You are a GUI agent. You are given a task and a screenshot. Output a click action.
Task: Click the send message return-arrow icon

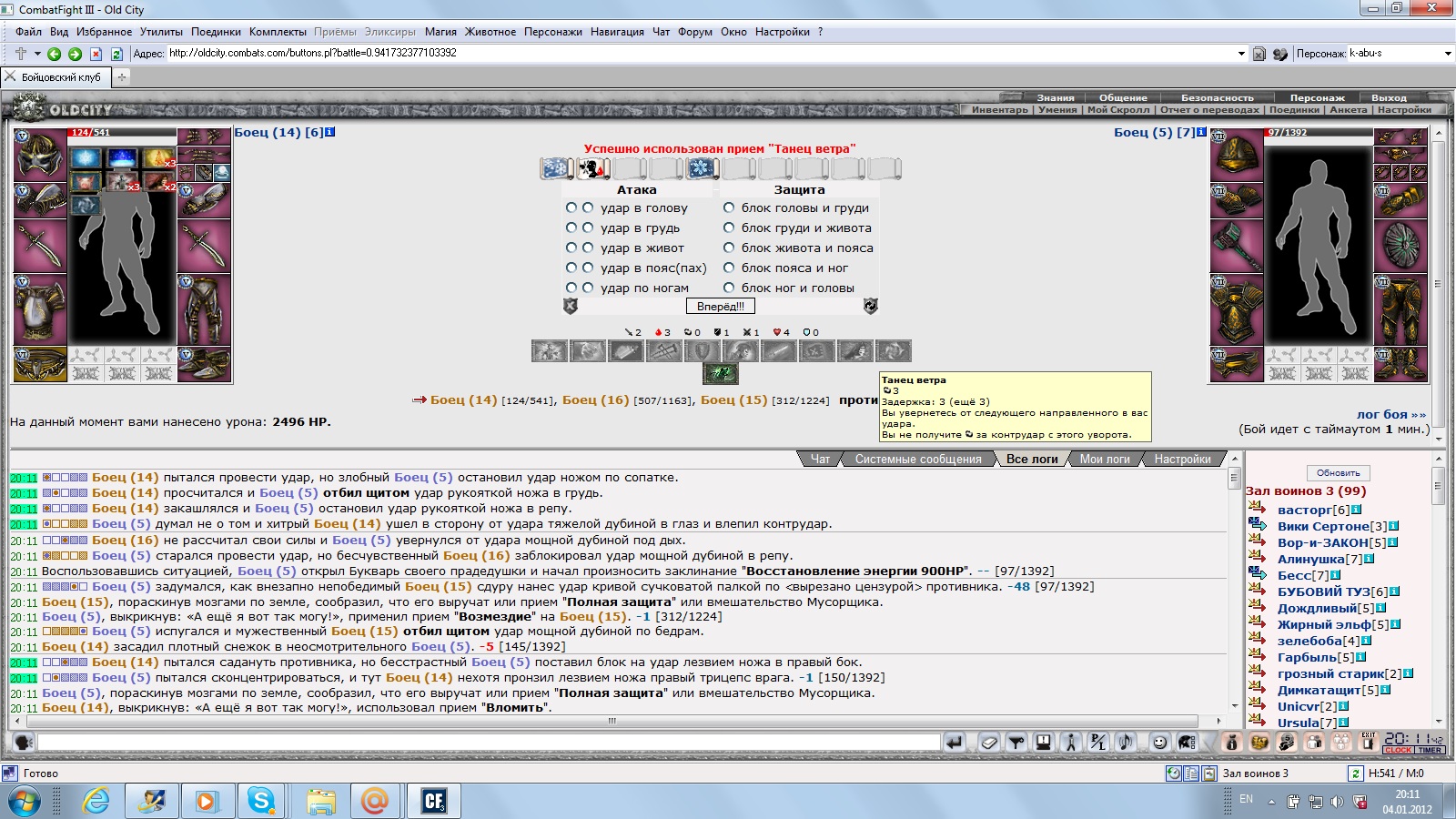954,743
